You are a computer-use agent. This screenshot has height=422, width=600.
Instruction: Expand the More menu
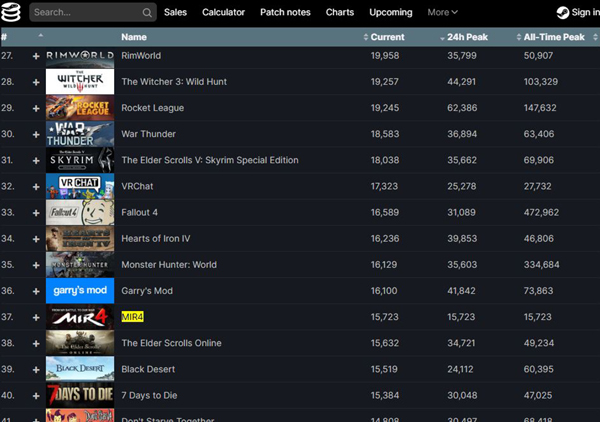[x=442, y=13]
